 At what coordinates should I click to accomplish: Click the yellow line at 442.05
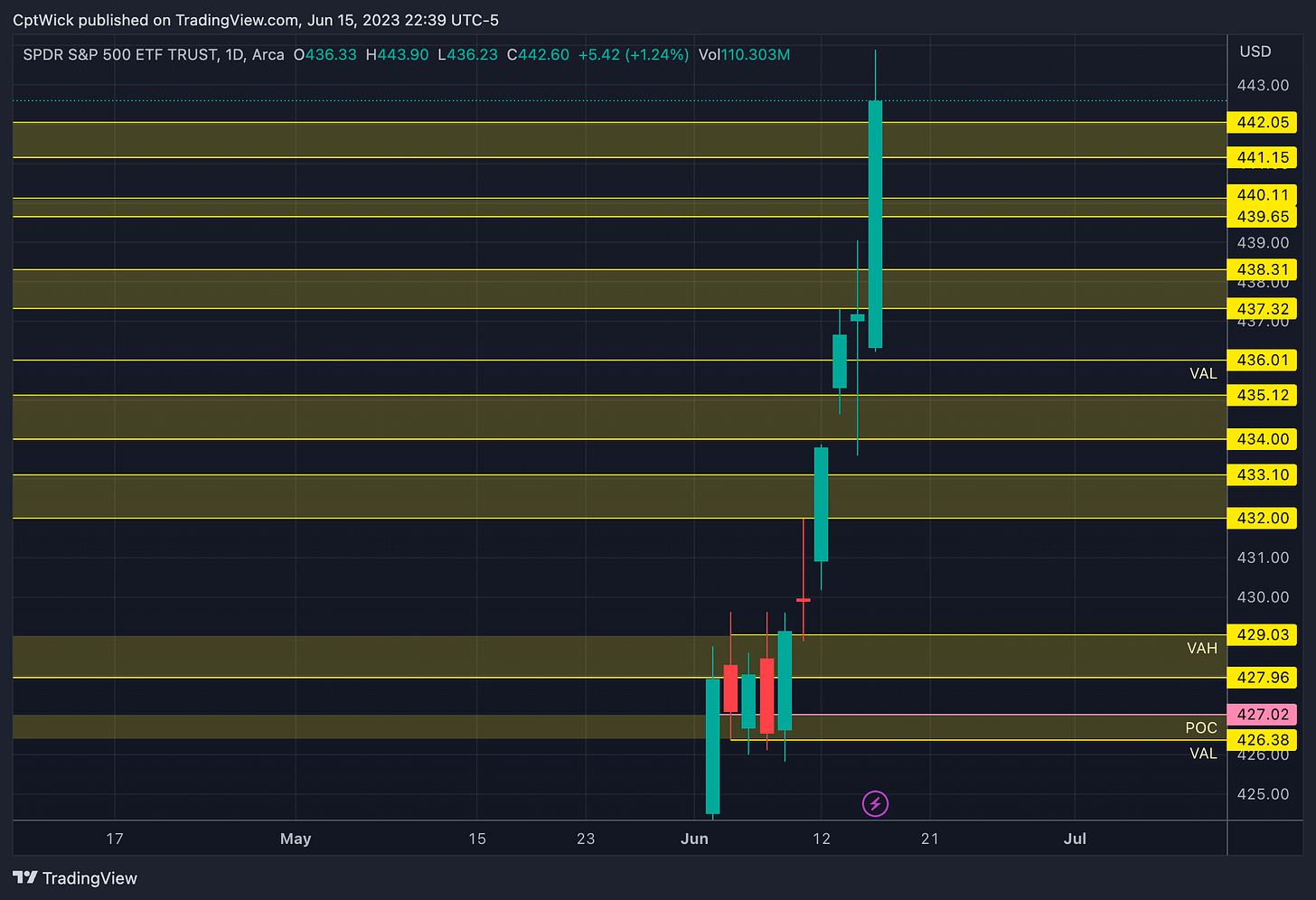pyautogui.click(x=619, y=122)
